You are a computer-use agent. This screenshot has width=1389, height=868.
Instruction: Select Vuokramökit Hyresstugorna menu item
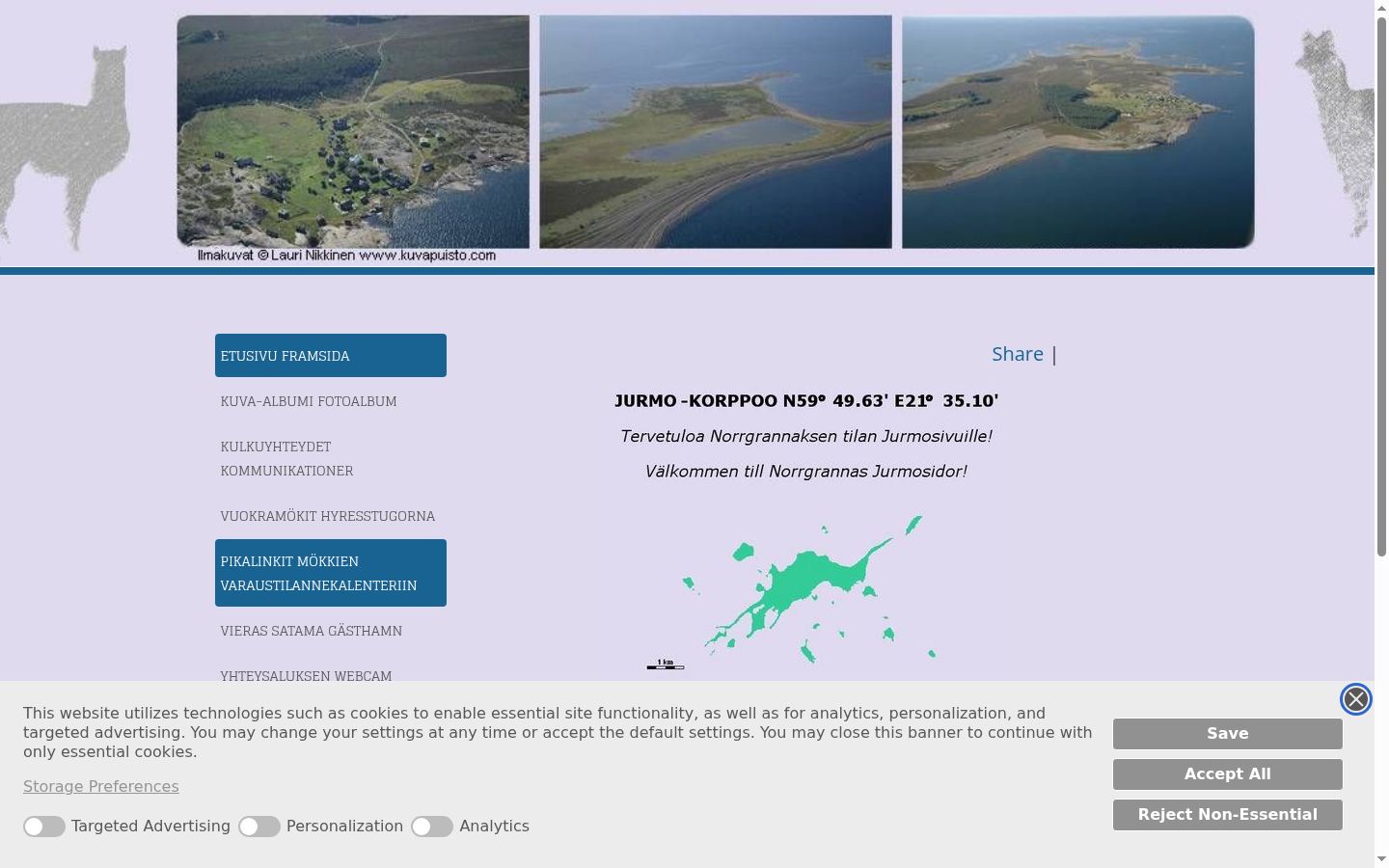tap(331, 516)
